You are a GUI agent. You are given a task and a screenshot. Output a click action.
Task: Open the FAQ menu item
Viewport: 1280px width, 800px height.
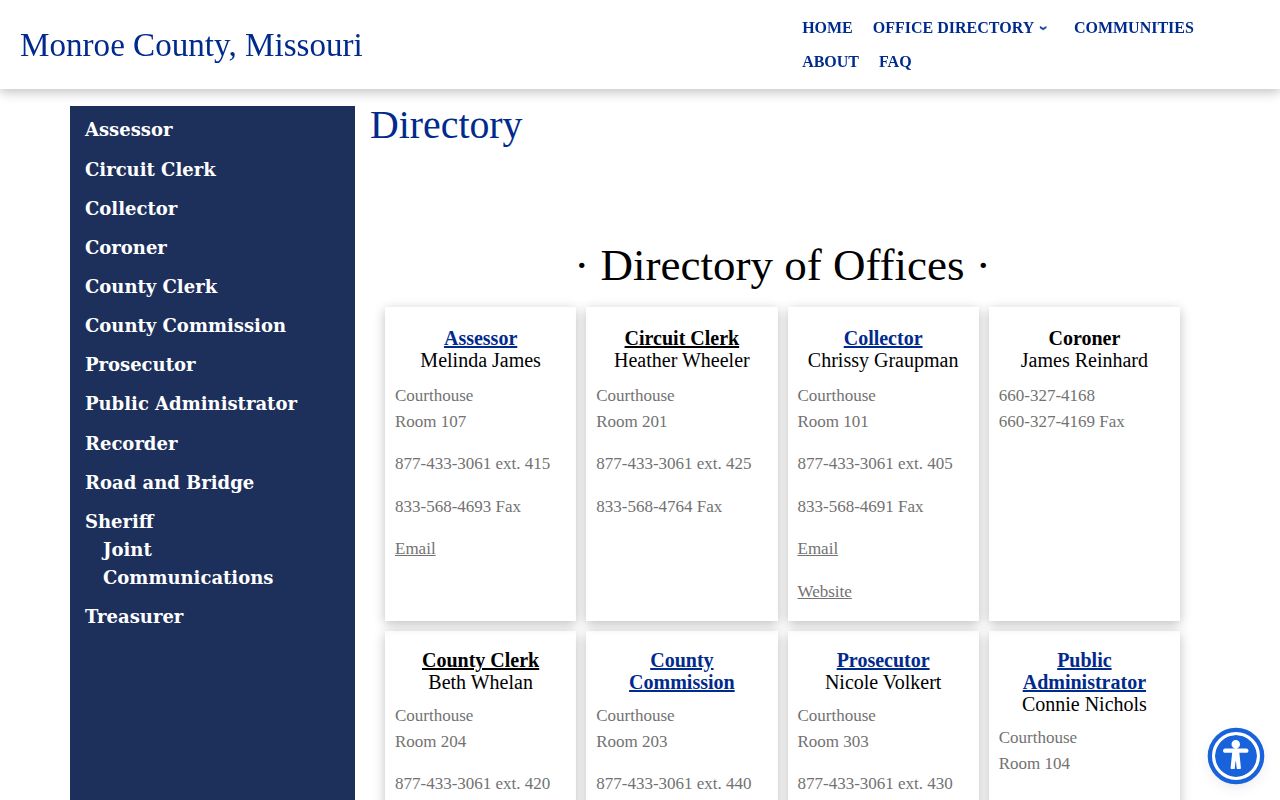pos(895,62)
